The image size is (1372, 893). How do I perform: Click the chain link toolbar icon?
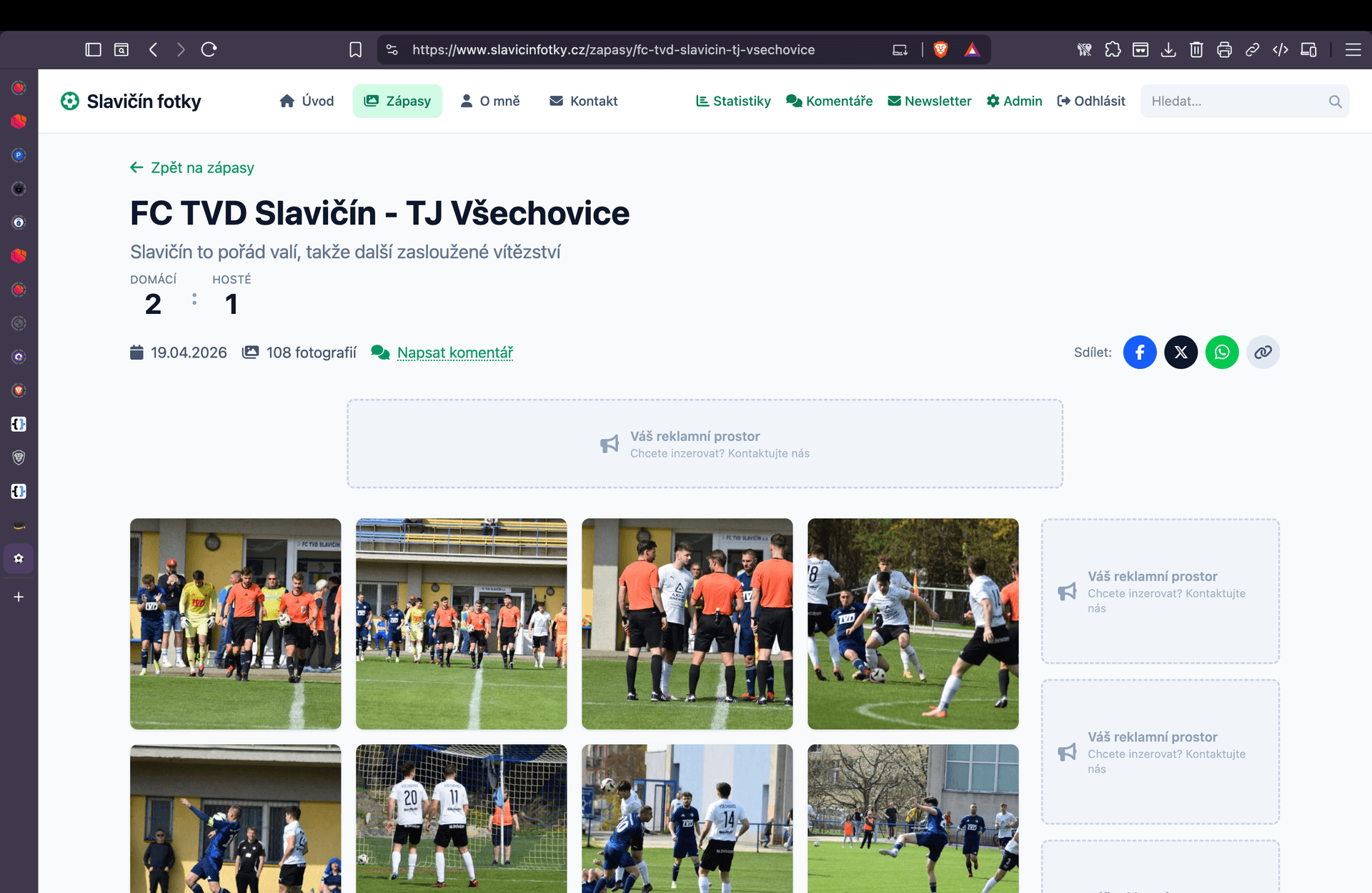[x=1252, y=49]
